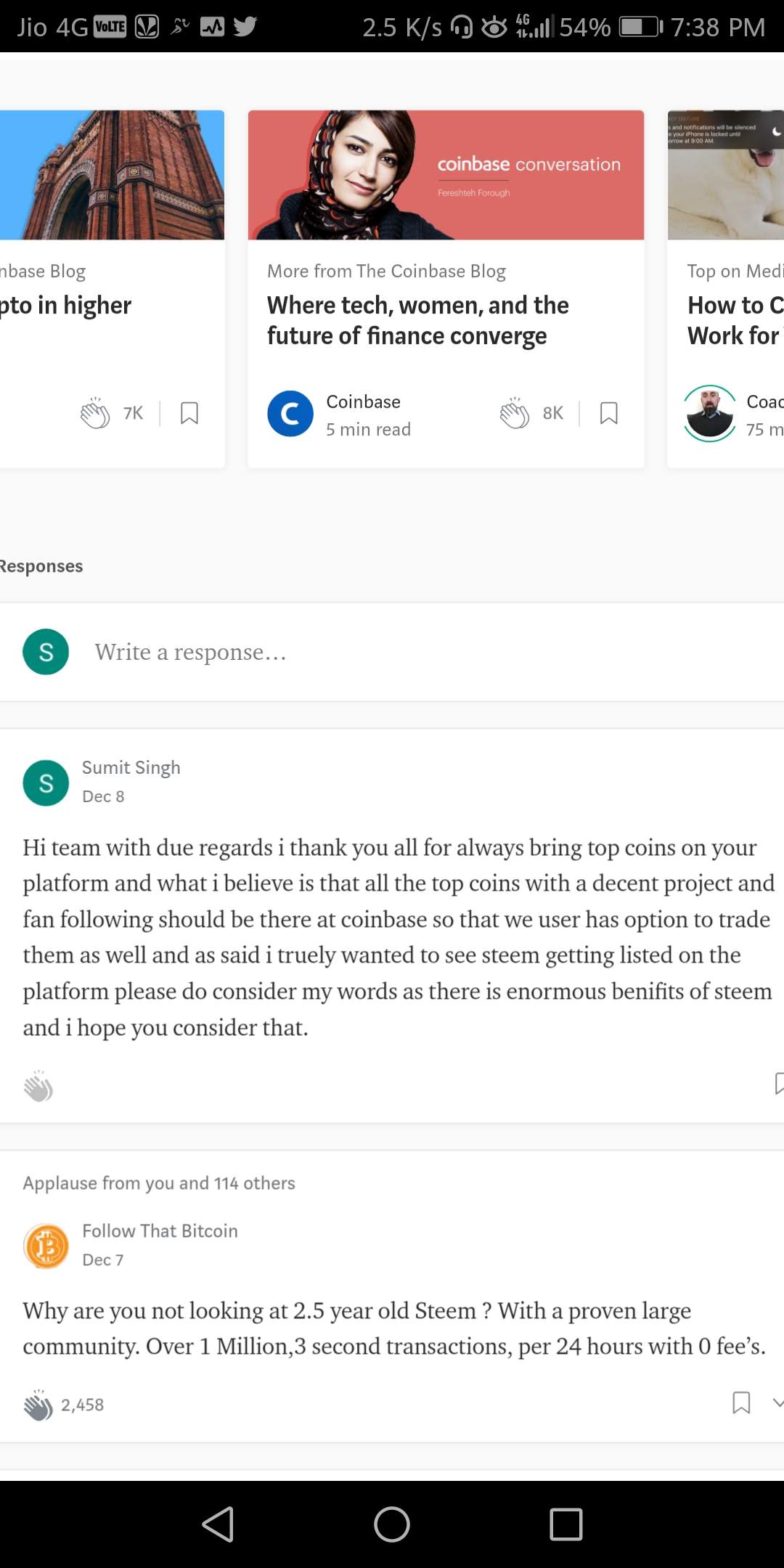Screen dimensions: 784x1568
Task: Clap for Sumit Singh's response
Action: pyautogui.click(x=38, y=1087)
